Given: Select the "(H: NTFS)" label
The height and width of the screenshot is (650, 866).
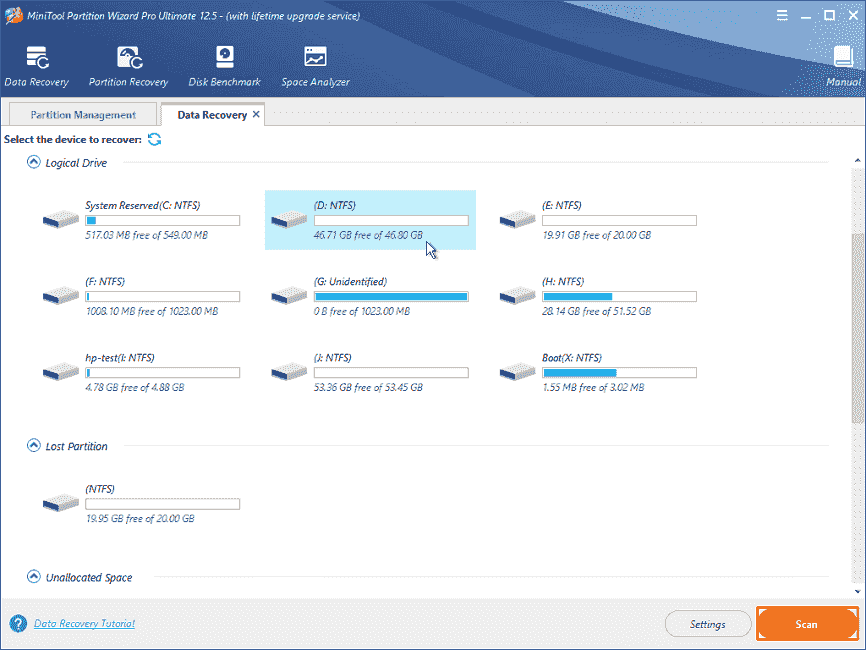Looking at the screenshot, I should 563,282.
